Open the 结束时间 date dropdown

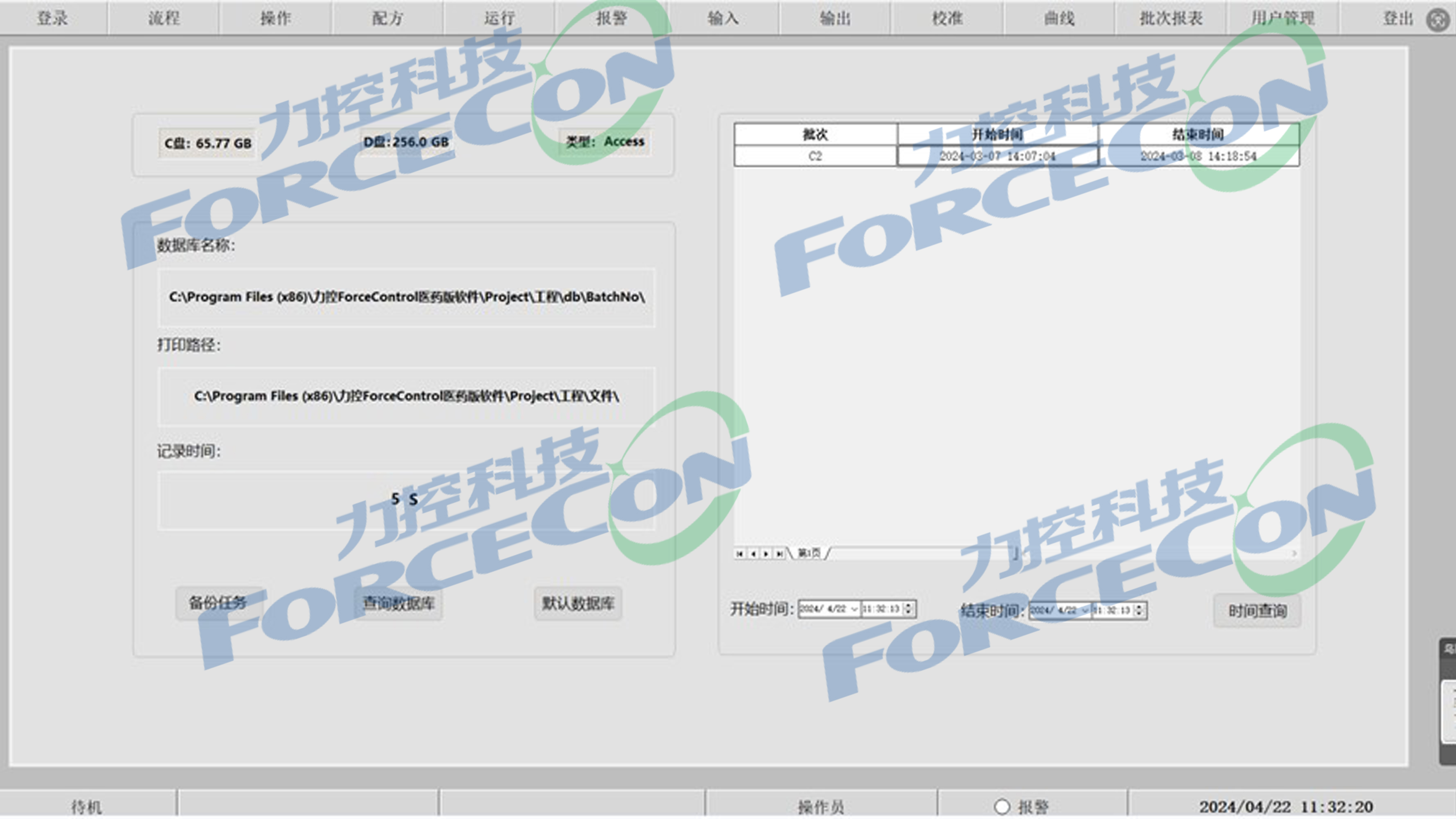(x=1085, y=611)
